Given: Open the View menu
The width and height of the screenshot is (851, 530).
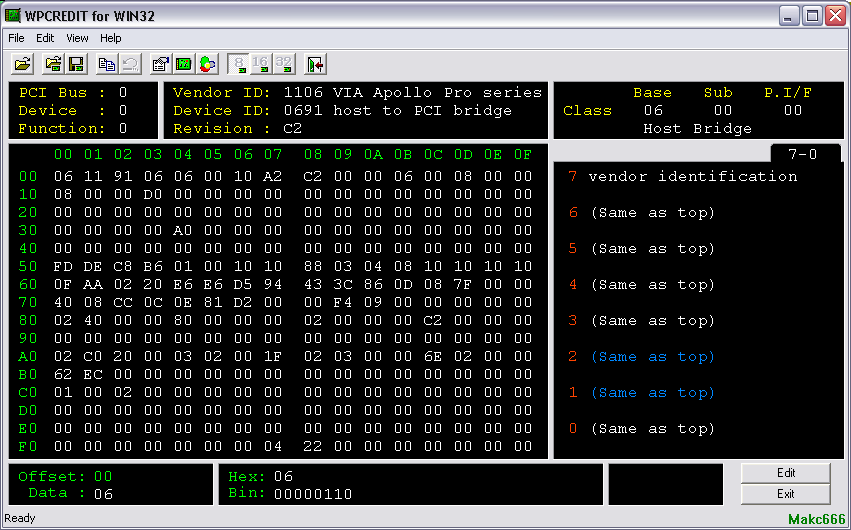Looking at the screenshot, I should point(77,38).
